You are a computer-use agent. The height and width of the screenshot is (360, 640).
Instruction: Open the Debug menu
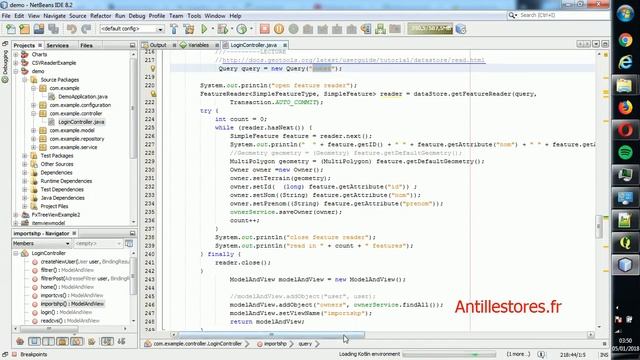[137, 16]
